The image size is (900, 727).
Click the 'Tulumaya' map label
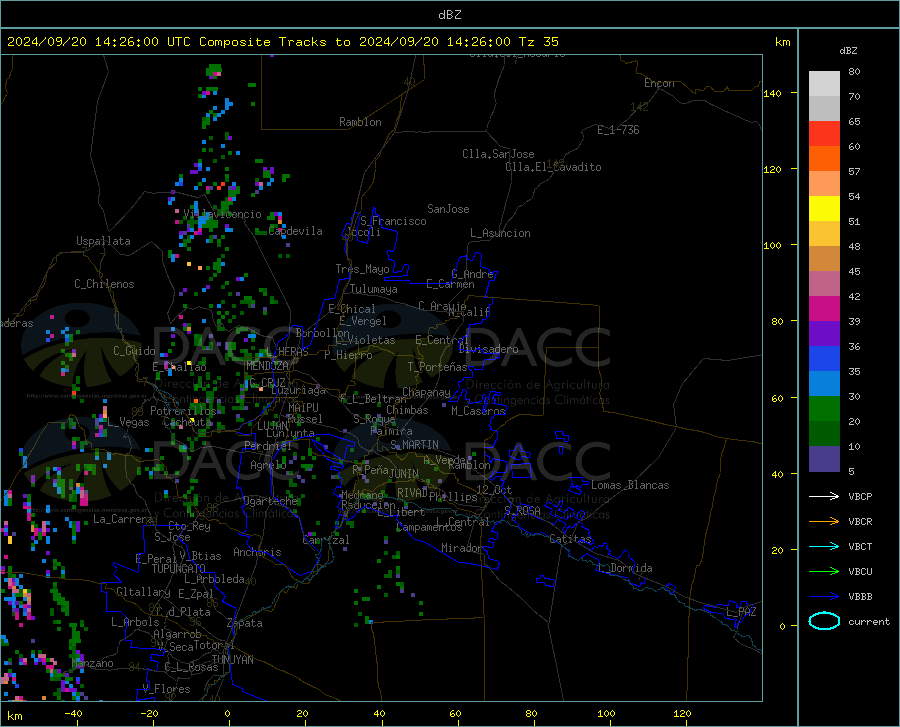(374, 289)
